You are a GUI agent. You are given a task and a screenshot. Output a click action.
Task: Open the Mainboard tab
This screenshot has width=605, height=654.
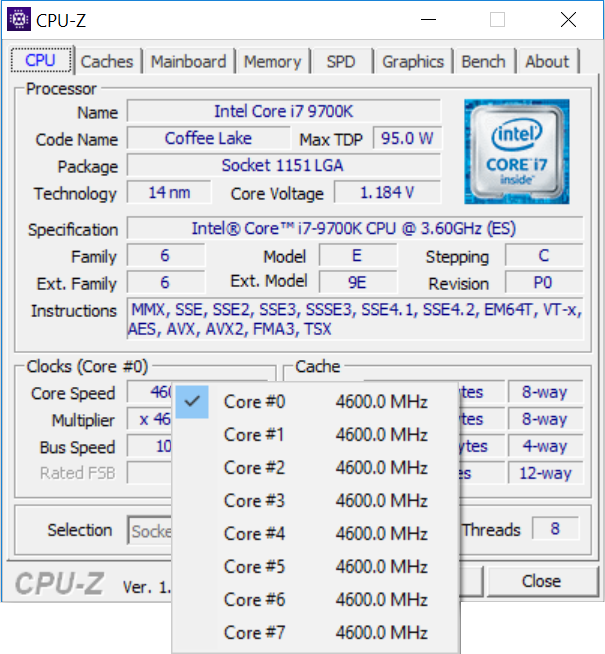[x=188, y=62]
